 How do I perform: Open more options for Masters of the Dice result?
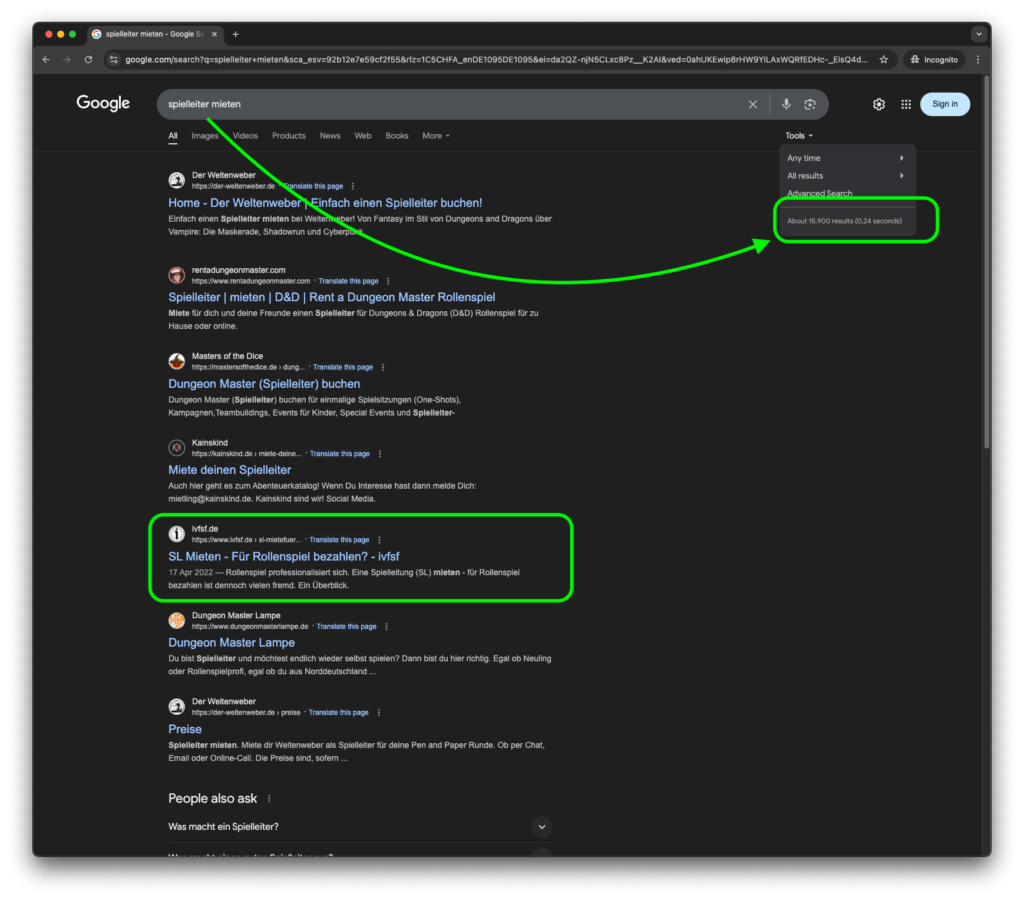tap(383, 367)
